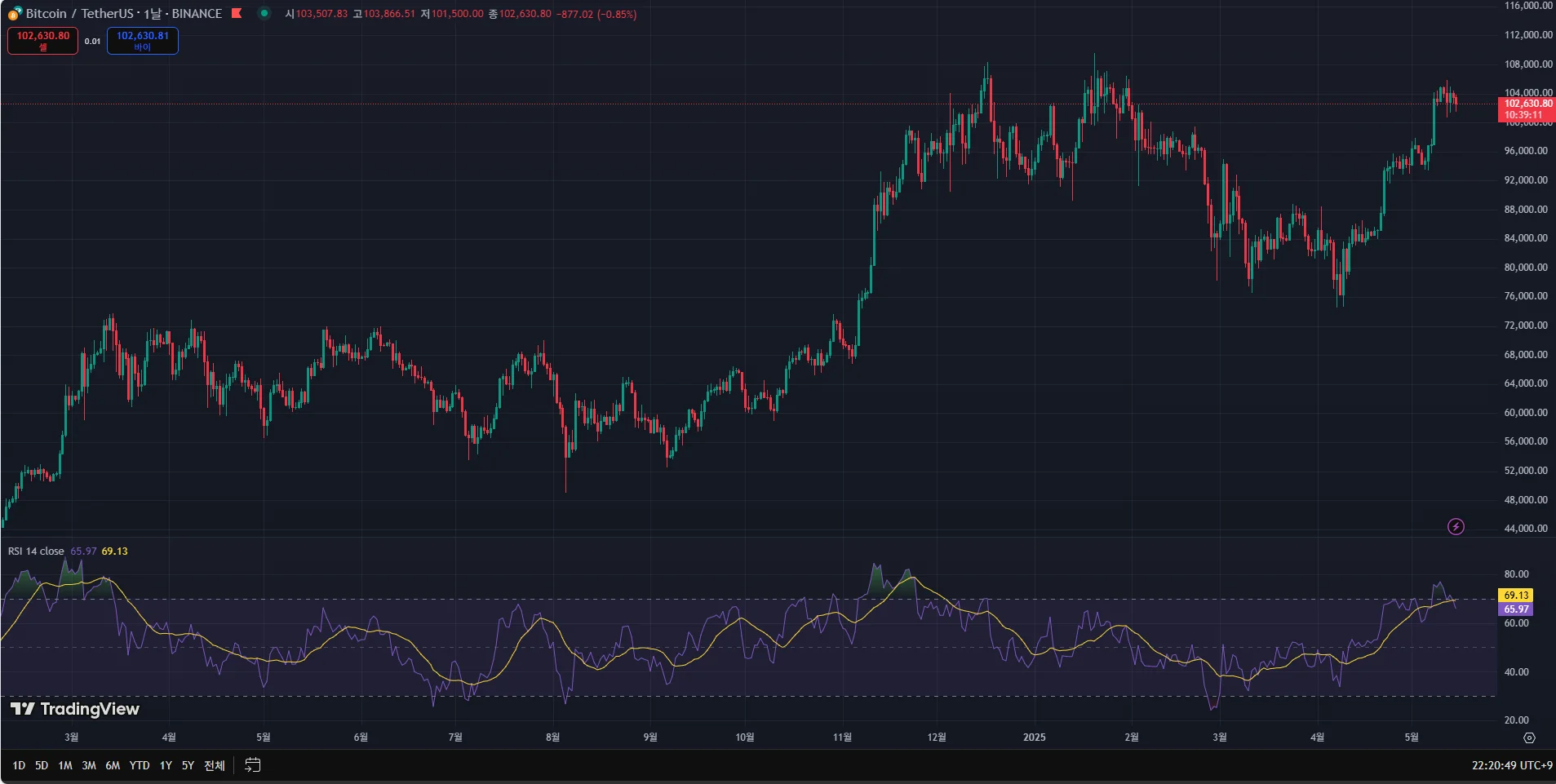Click the RSI 14 close indicator label
The height and width of the screenshot is (784, 1556).
(36, 551)
